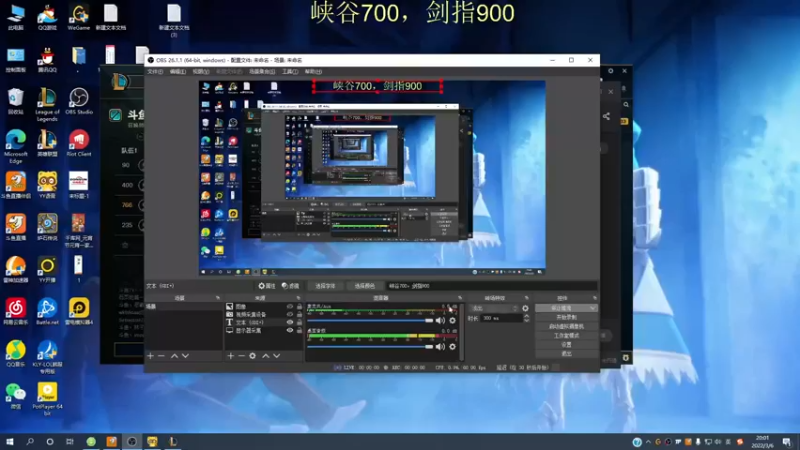This screenshot has height=450, width=800.
Task: Click the transition duration input field
Action: pyautogui.click(x=501, y=318)
